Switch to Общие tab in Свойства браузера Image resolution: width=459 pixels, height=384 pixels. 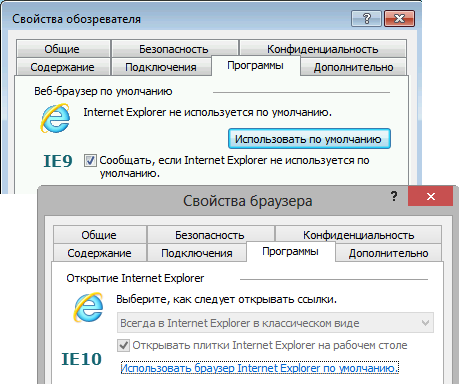coord(100,235)
